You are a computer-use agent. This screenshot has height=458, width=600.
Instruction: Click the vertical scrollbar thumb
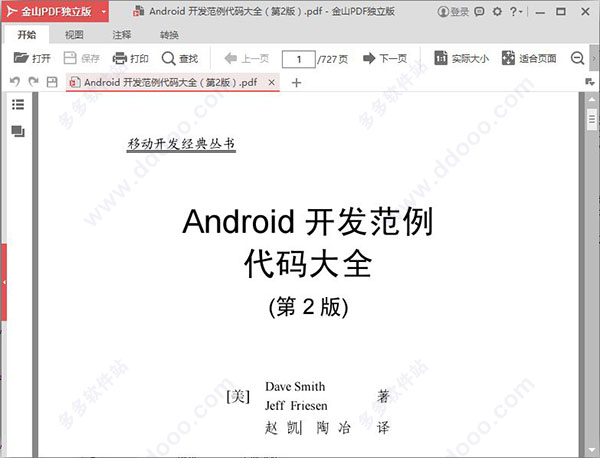[592, 119]
